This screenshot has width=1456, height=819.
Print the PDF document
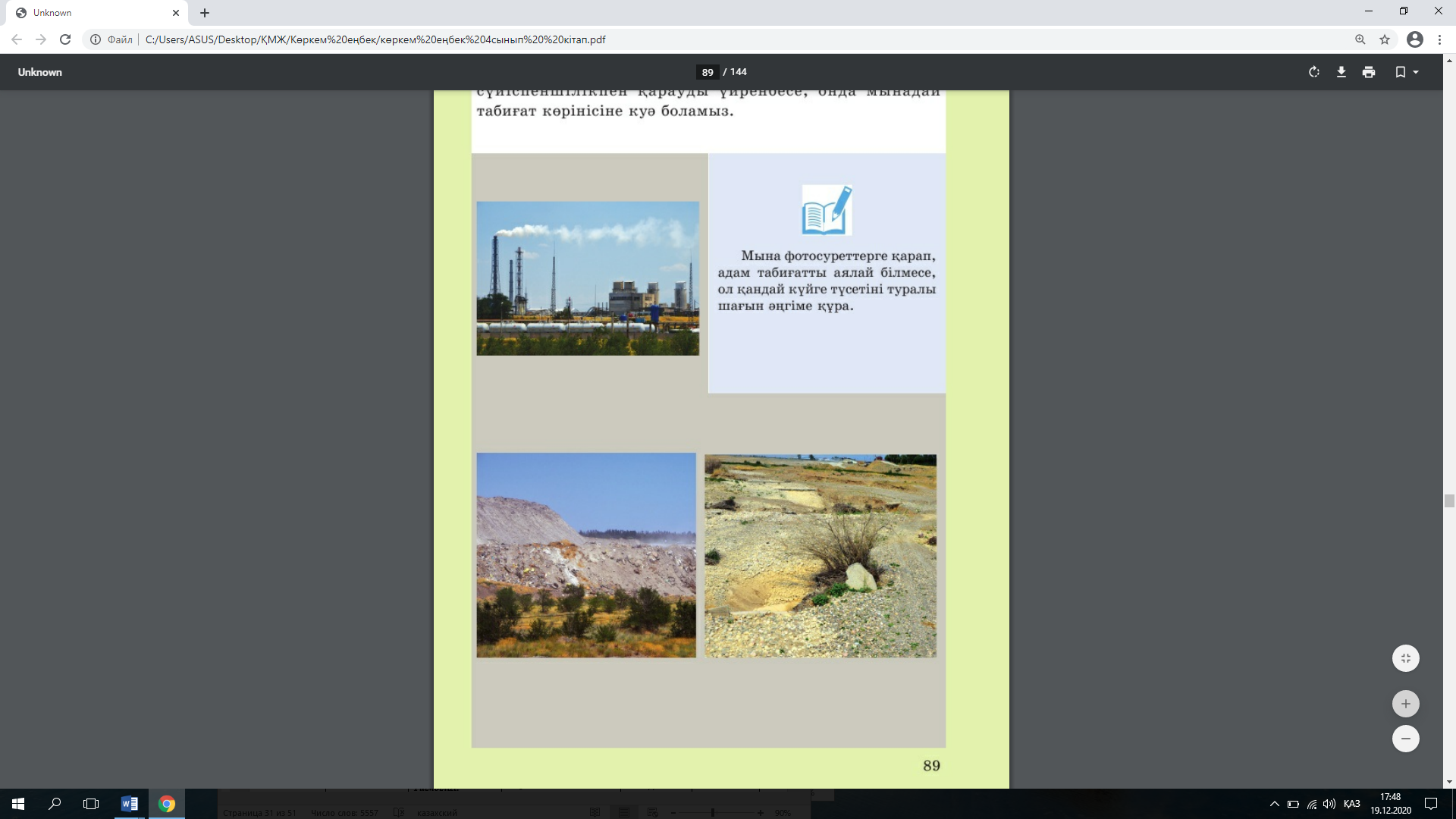pos(1368,72)
